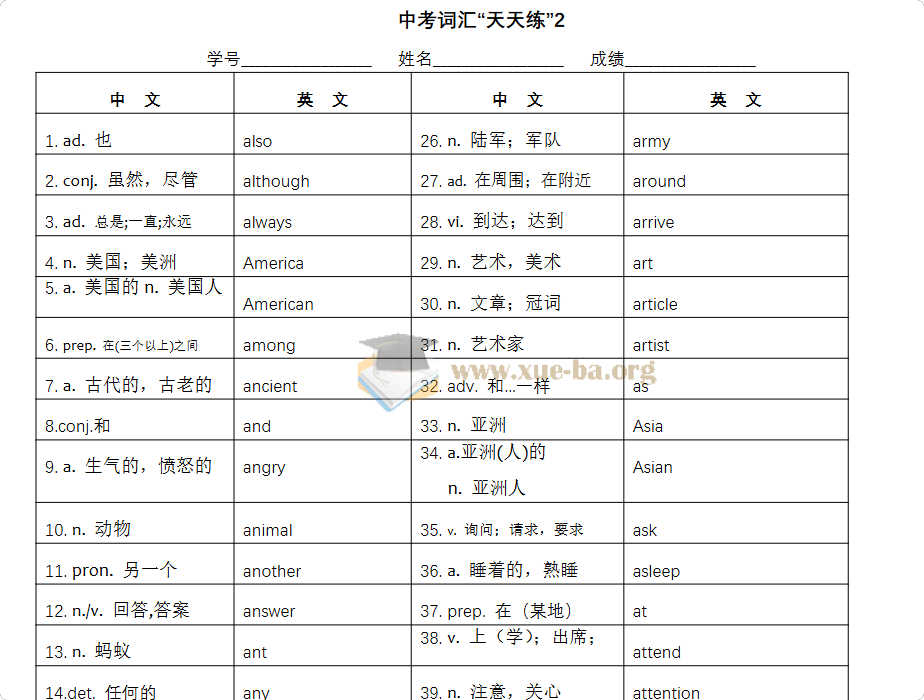Click entry '2. conj. 虽然，尽管'
This screenshot has height=700, width=924.
[121, 180]
